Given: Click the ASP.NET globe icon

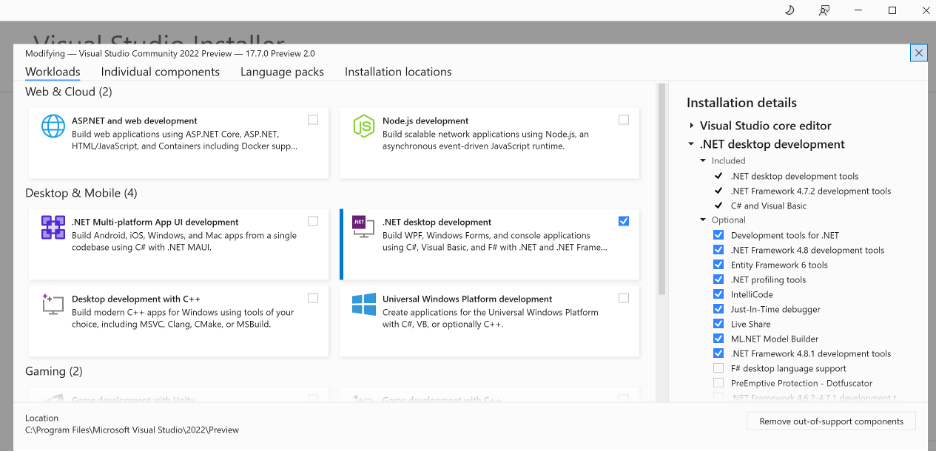Looking at the screenshot, I should 53,126.
